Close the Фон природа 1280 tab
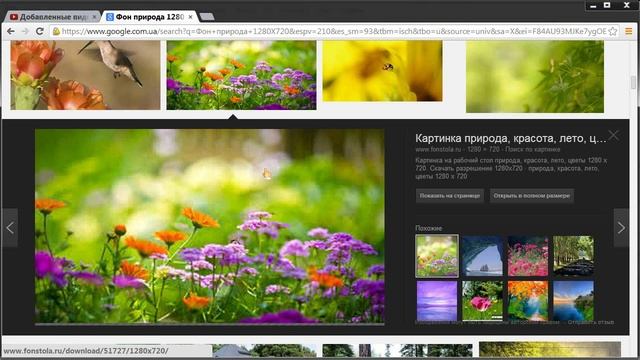This screenshot has height=360, width=640. (x=191, y=17)
